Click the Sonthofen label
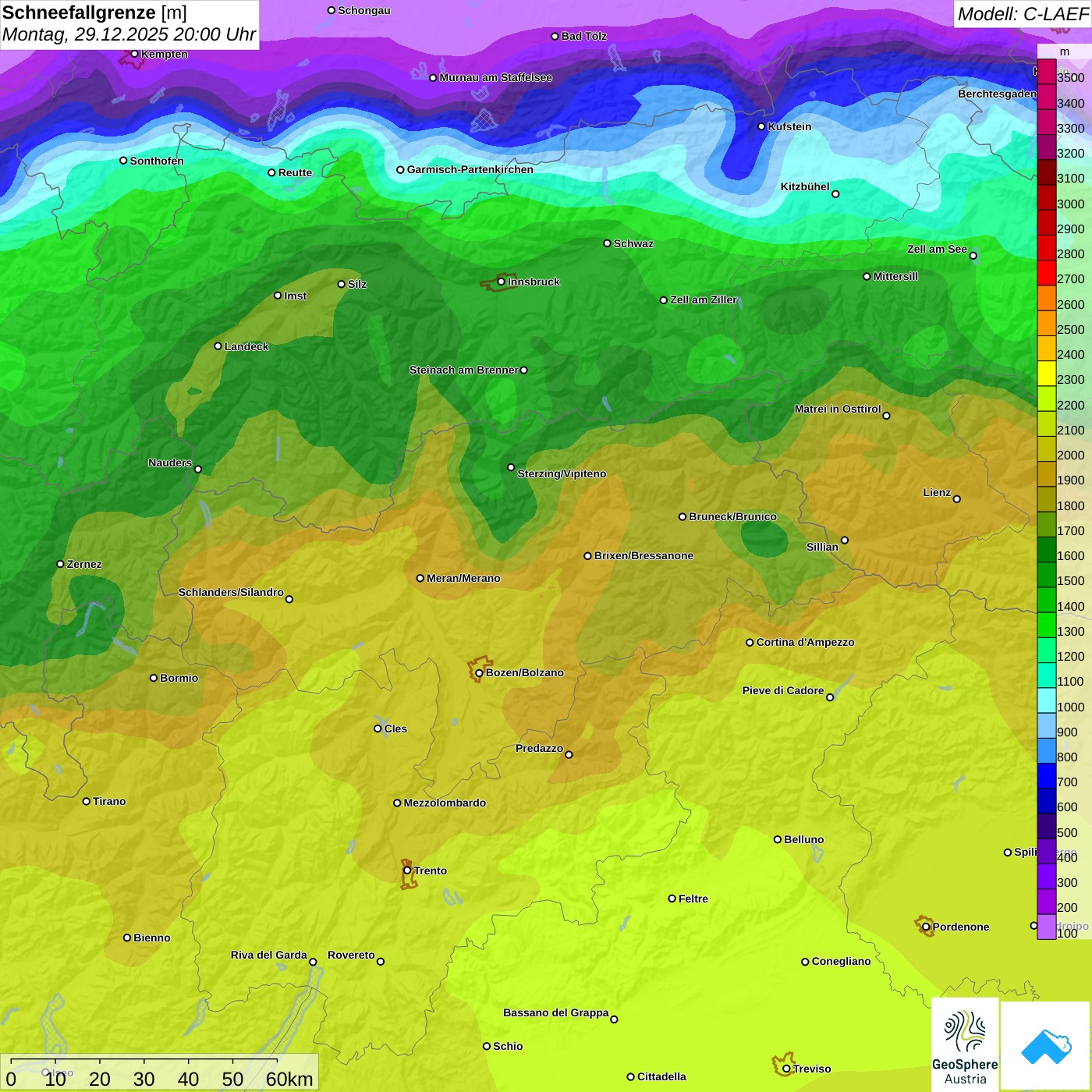The height and width of the screenshot is (1092, 1092). (157, 161)
